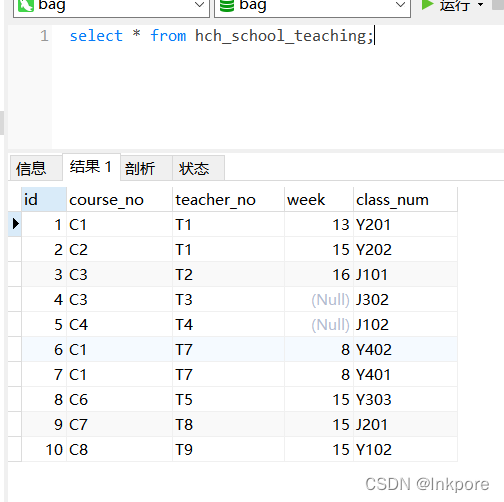504x502 pixels.
Task: Select cell J101 in class_num column
Action: (x=405, y=274)
